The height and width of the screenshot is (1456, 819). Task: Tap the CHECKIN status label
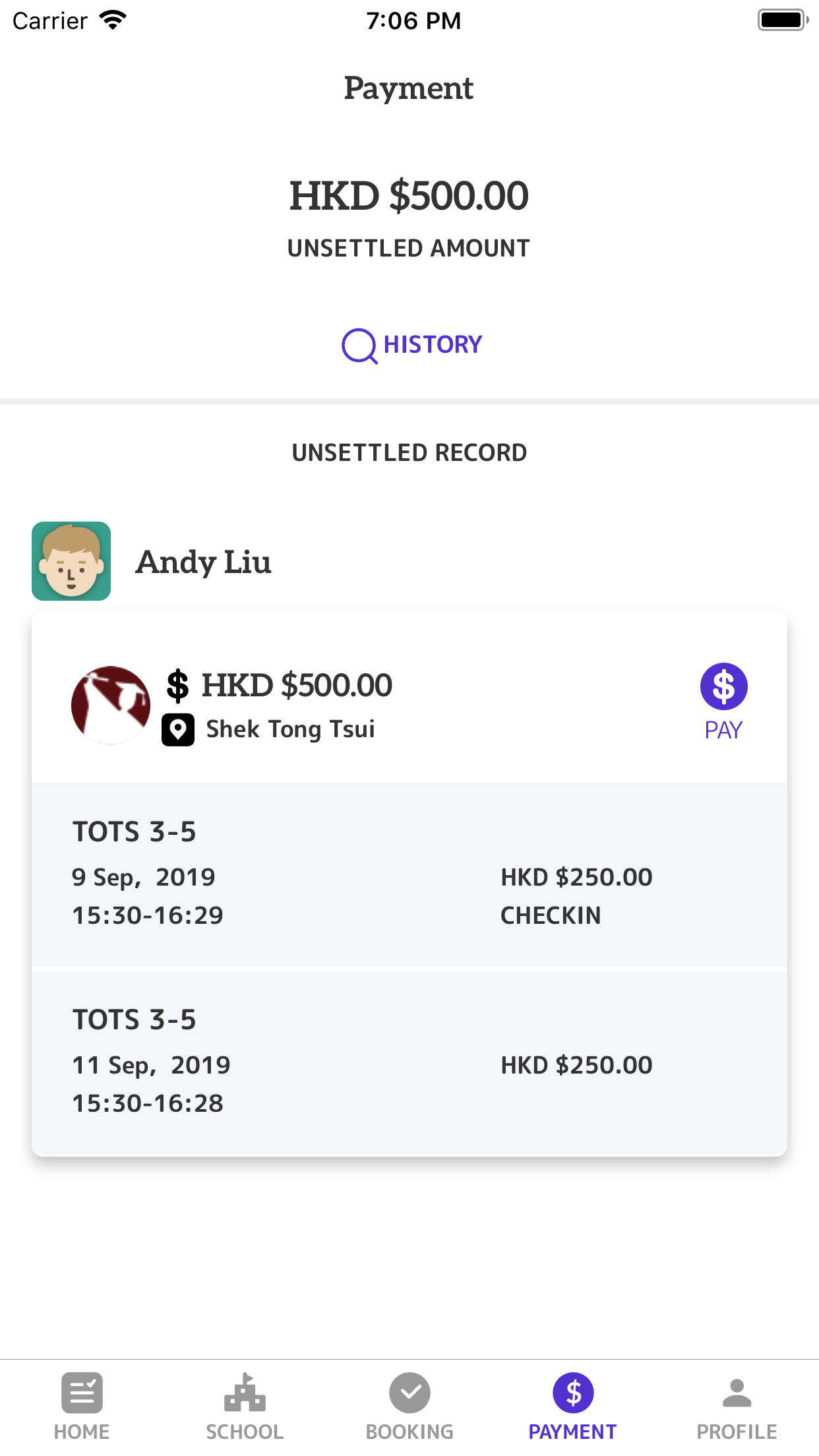click(551, 915)
